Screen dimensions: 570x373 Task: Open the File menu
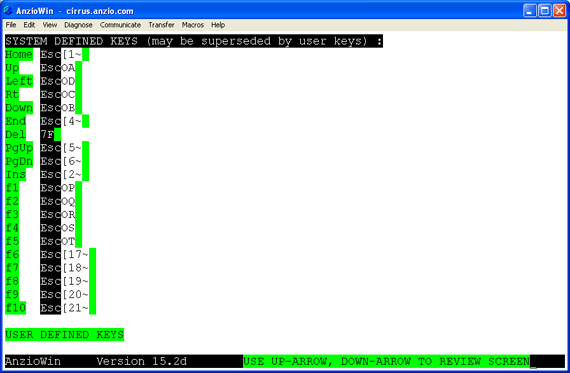pyautogui.click(x=11, y=25)
